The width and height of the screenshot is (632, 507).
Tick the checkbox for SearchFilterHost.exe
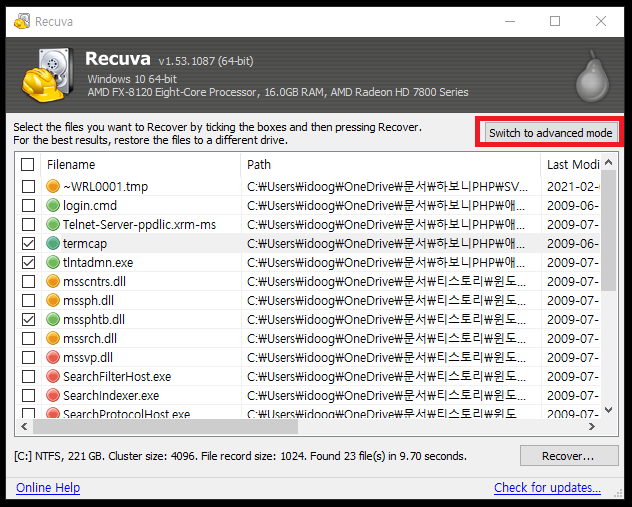(x=28, y=376)
